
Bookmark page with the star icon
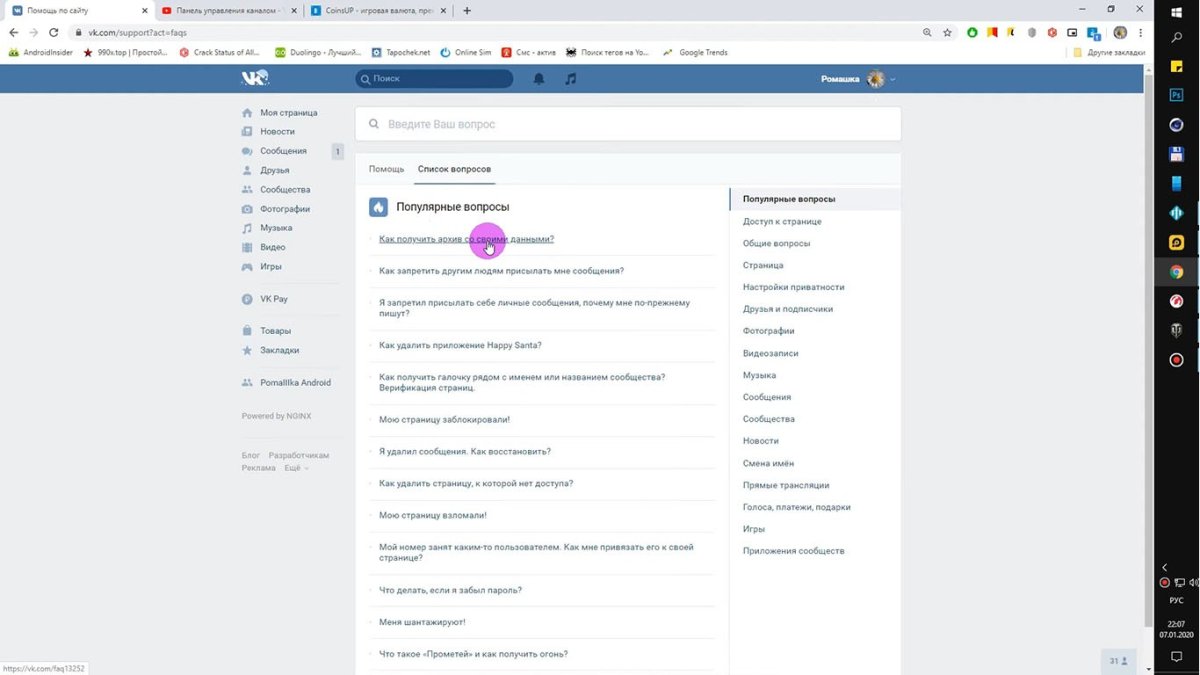(x=947, y=32)
